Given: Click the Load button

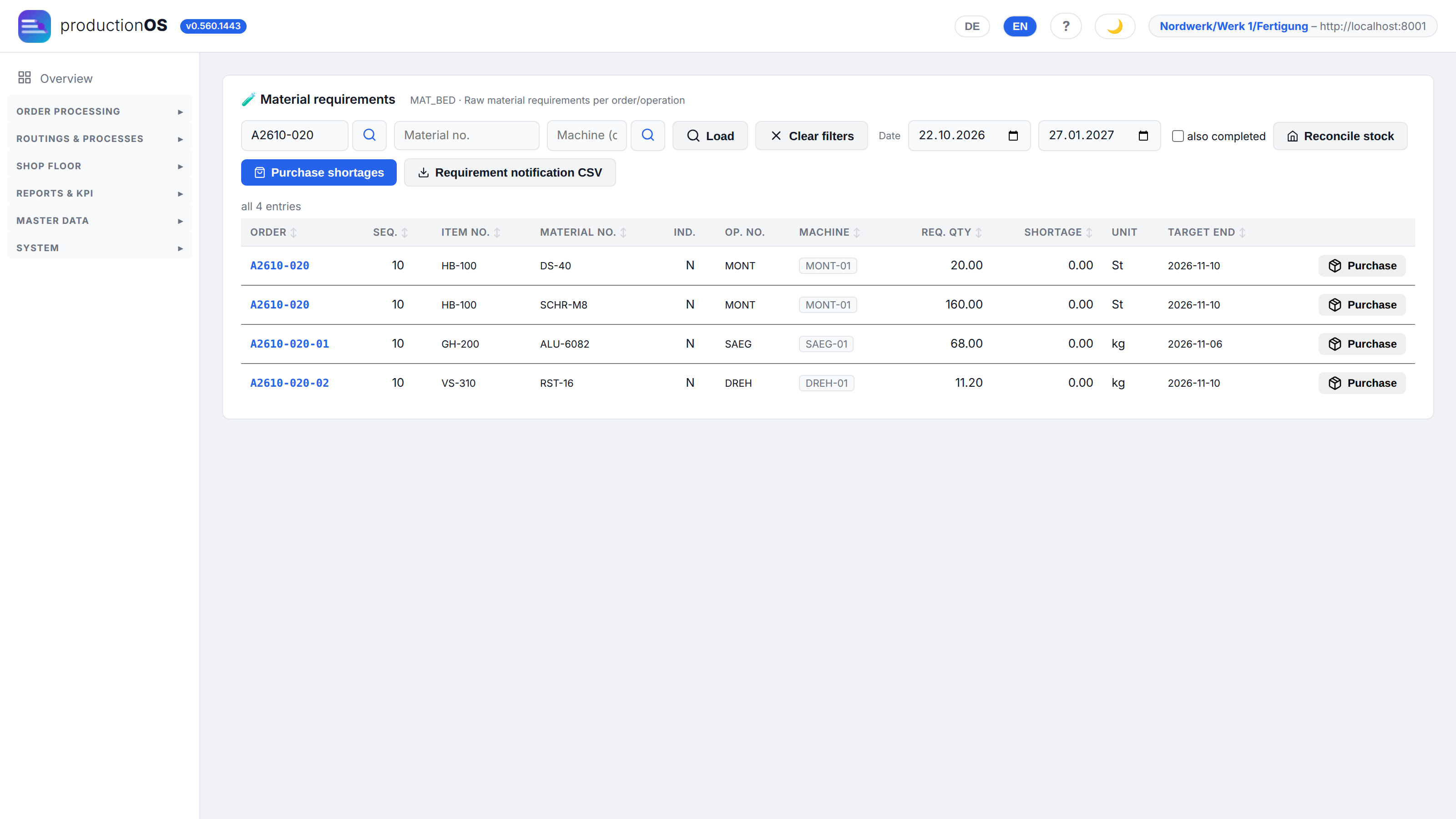Looking at the screenshot, I should click(710, 136).
